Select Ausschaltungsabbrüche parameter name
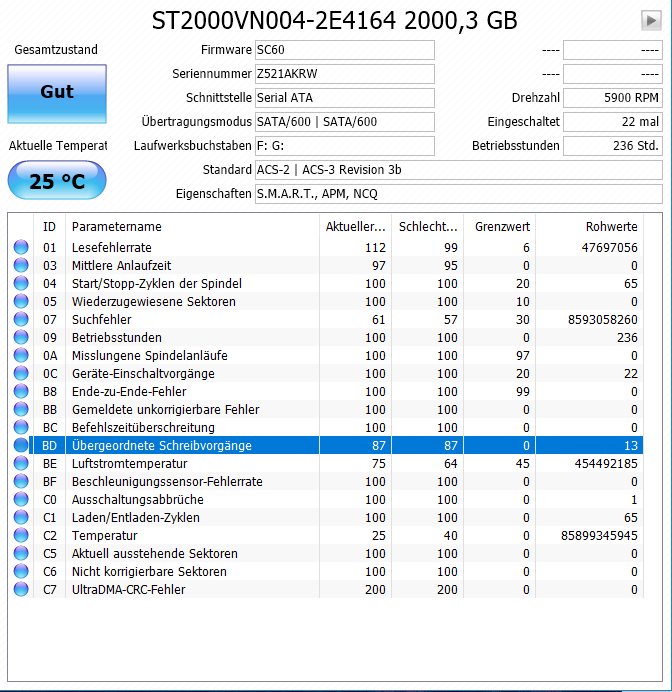 pos(138,500)
